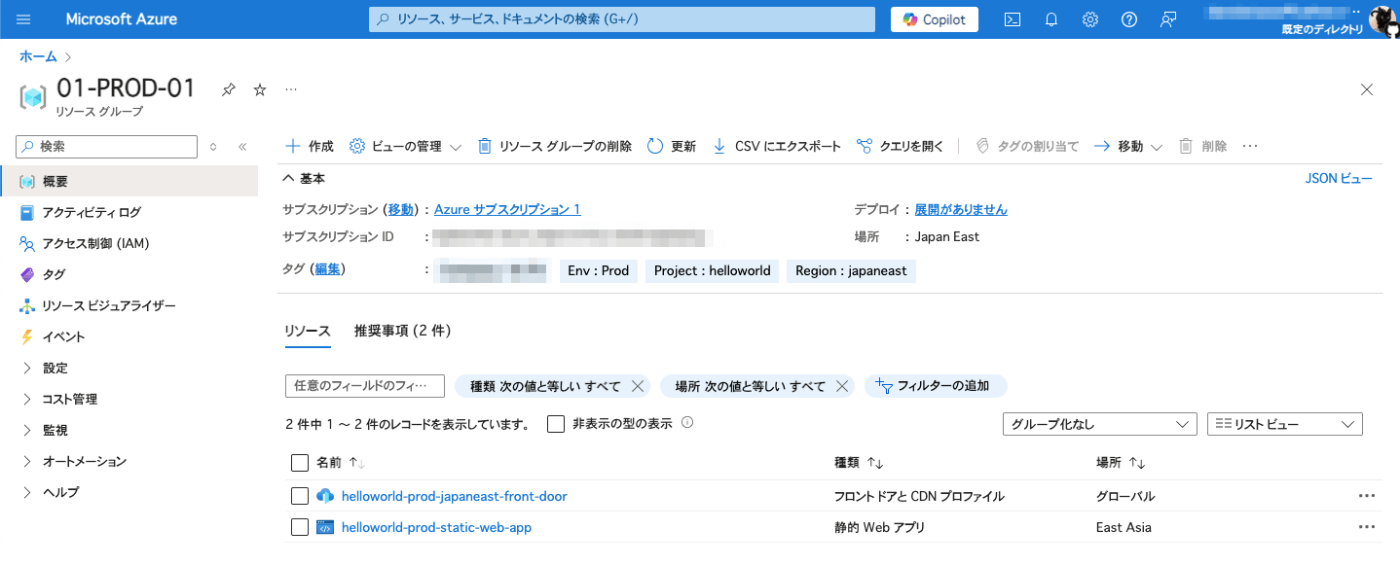Open row menu for front-door resource
Viewport: 1400px width, 565px height.
coord(1366,496)
